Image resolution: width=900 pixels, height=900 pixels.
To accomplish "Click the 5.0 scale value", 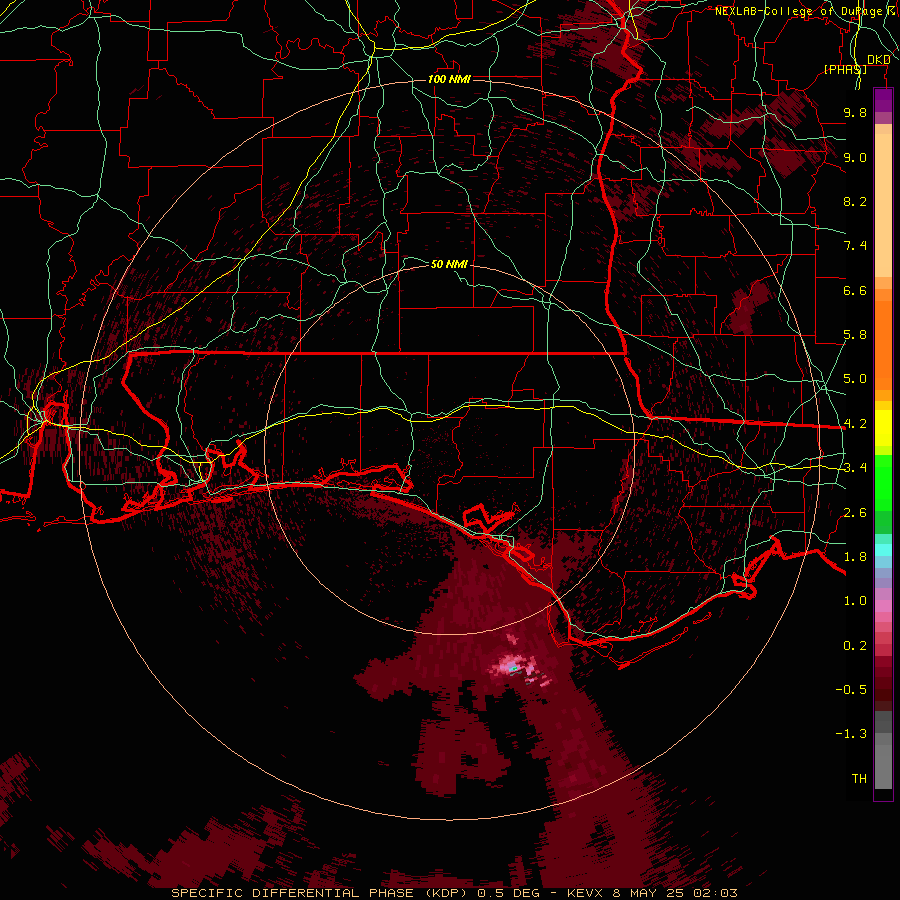I will pyautogui.click(x=855, y=379).
